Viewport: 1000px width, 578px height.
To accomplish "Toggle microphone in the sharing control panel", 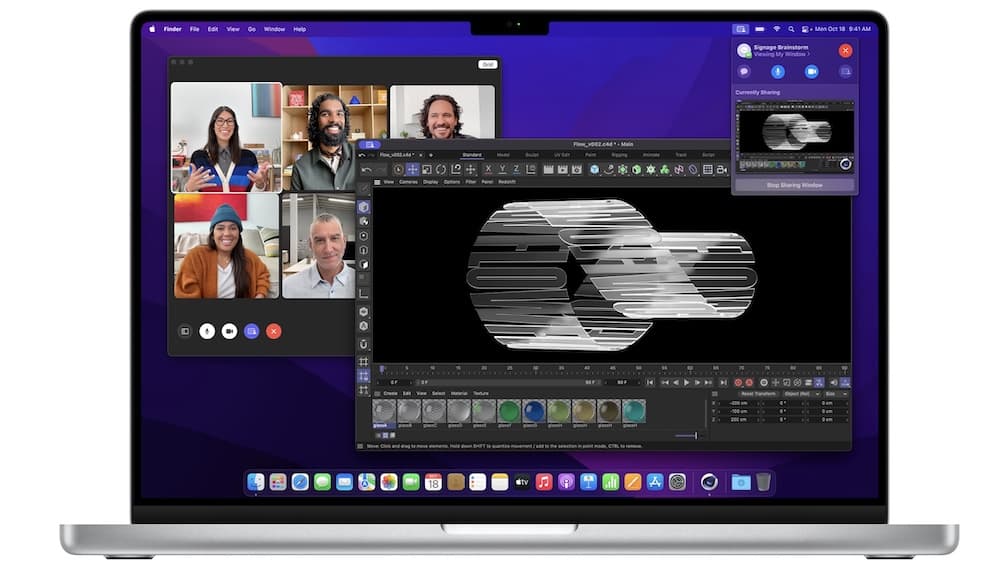I will pos(777,71).
